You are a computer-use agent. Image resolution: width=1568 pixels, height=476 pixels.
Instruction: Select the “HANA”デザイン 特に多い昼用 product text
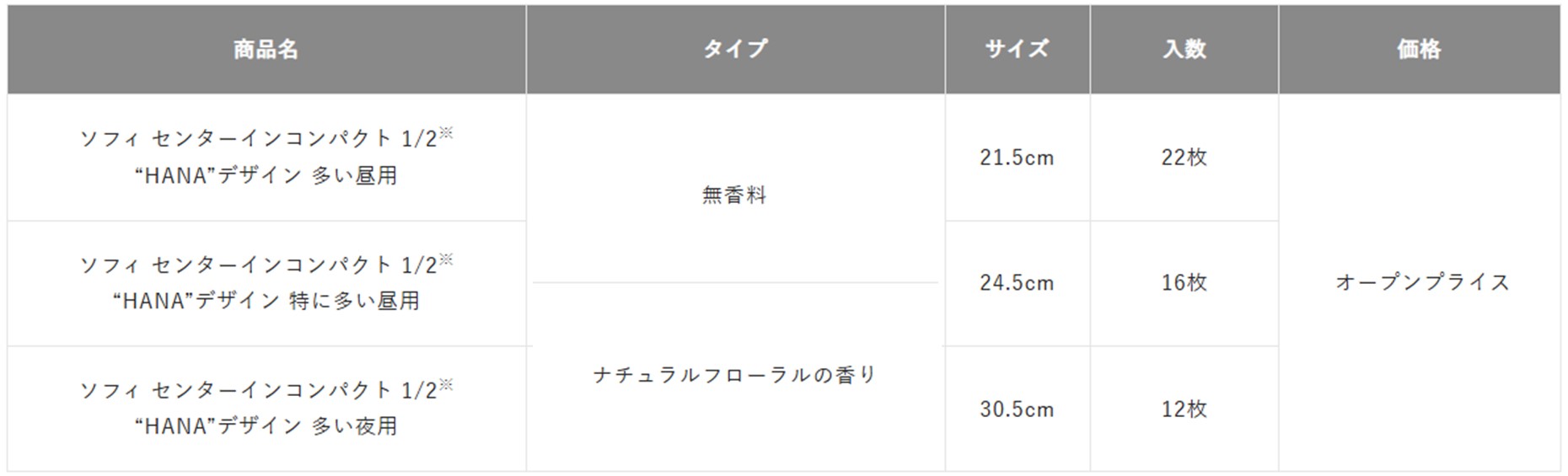tap(266, 301)
